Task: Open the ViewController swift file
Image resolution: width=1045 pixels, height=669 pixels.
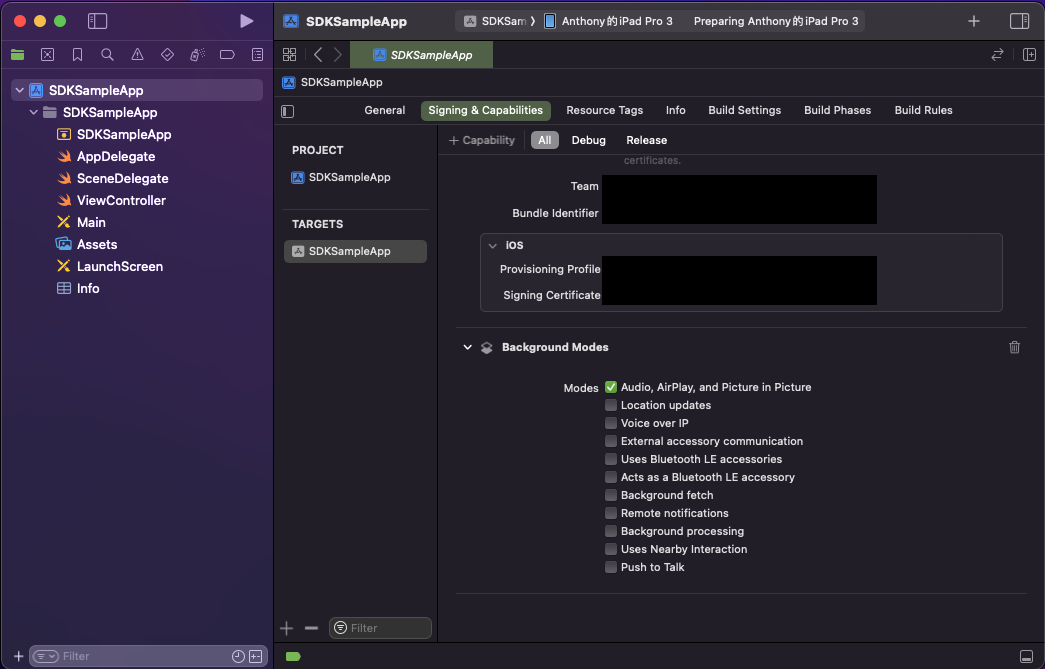Action: [x=121, y=200]
